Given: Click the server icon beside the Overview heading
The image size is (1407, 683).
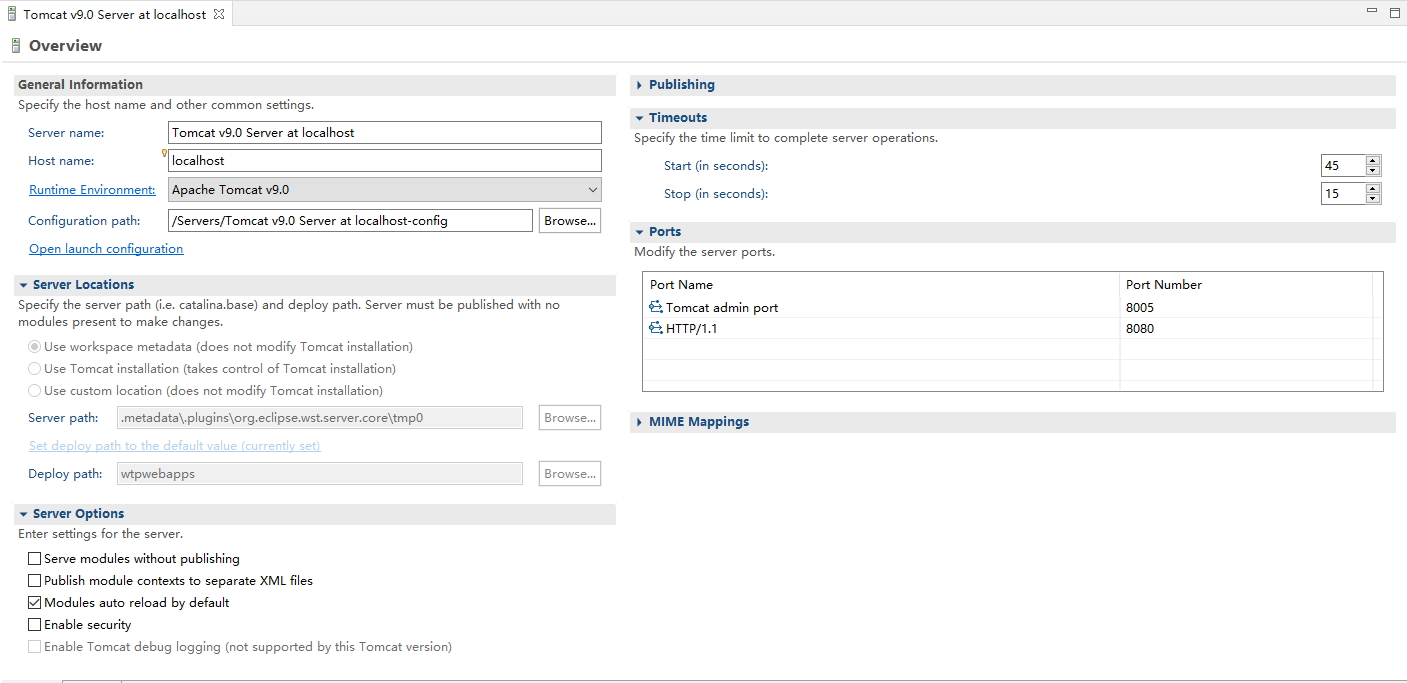Looking at the screenshot, I should tap(16, 45).
